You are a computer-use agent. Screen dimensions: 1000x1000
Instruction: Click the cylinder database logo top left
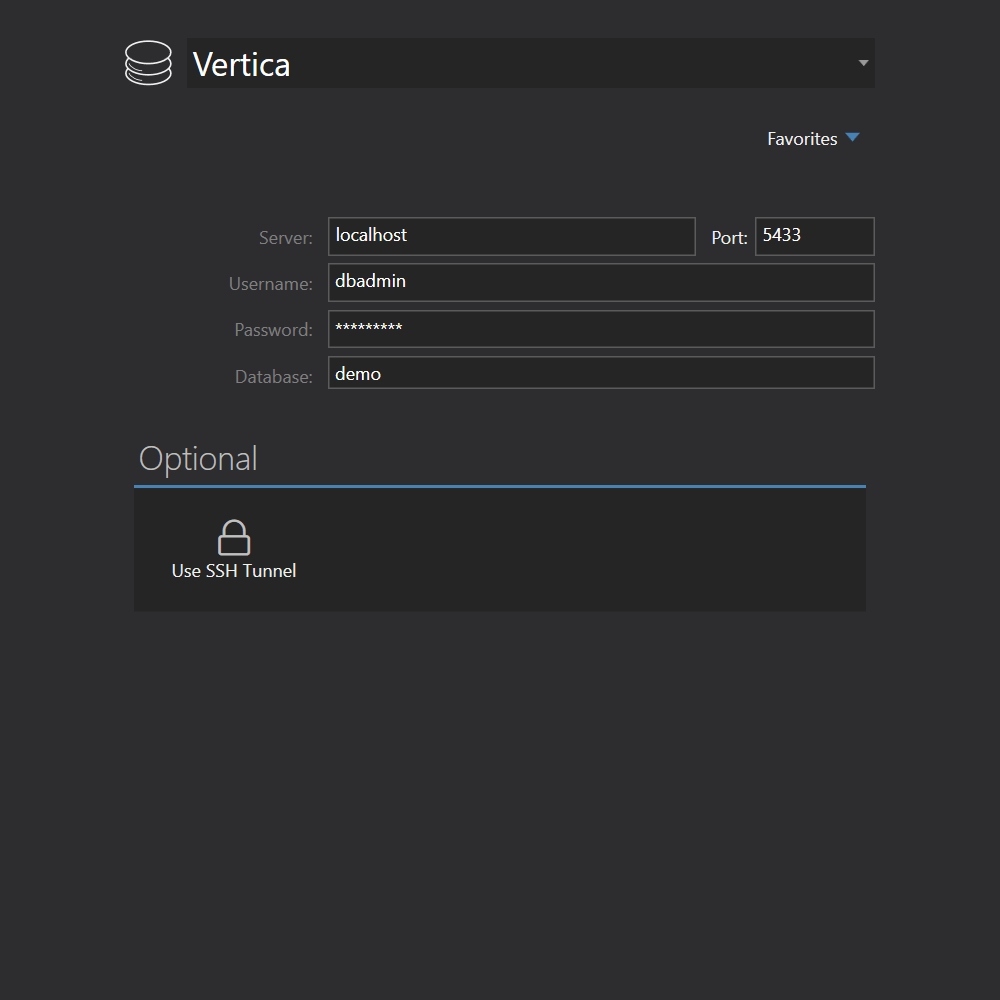tap(148, 62)
